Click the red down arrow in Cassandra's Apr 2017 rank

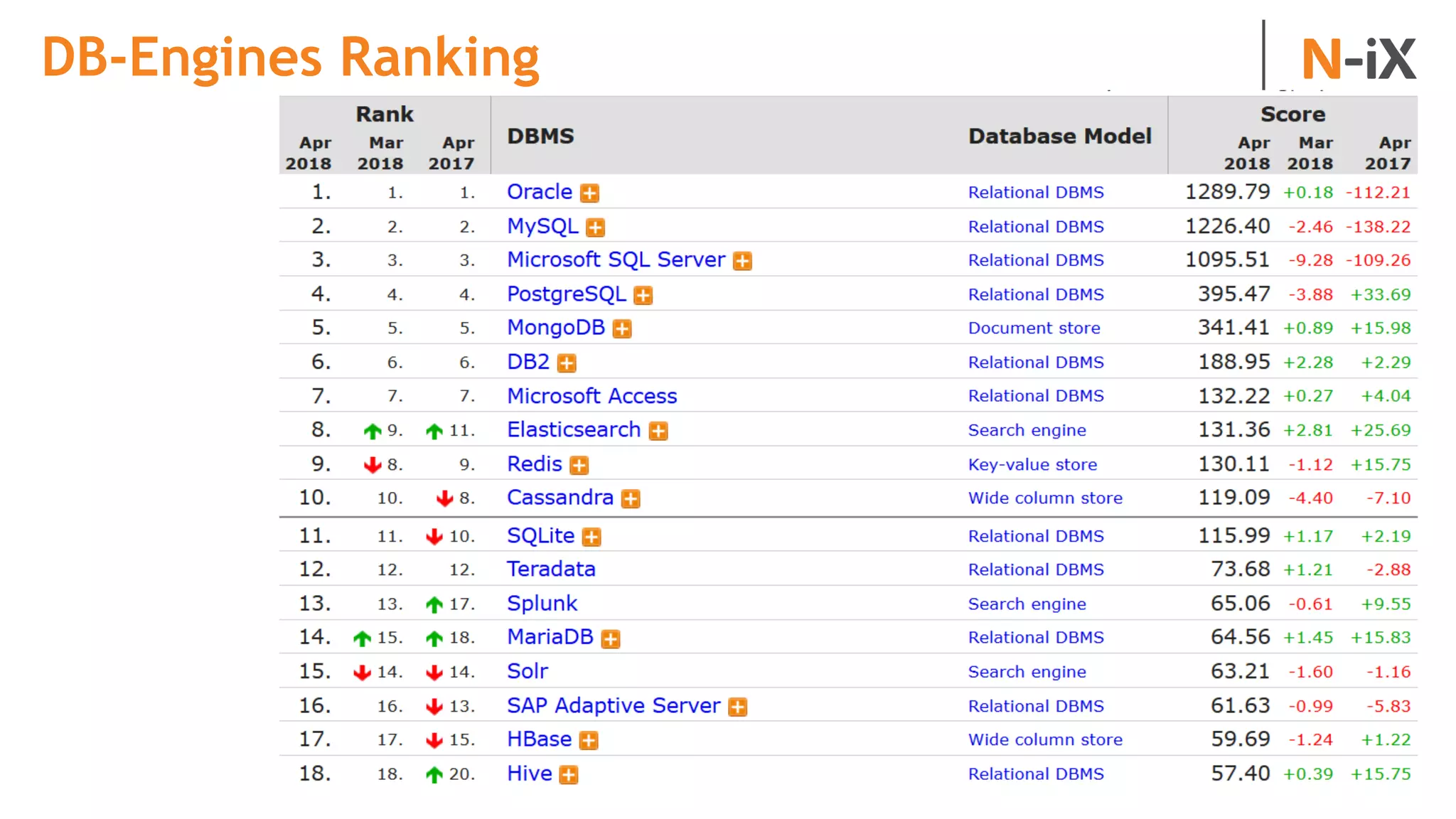[445, 498]
